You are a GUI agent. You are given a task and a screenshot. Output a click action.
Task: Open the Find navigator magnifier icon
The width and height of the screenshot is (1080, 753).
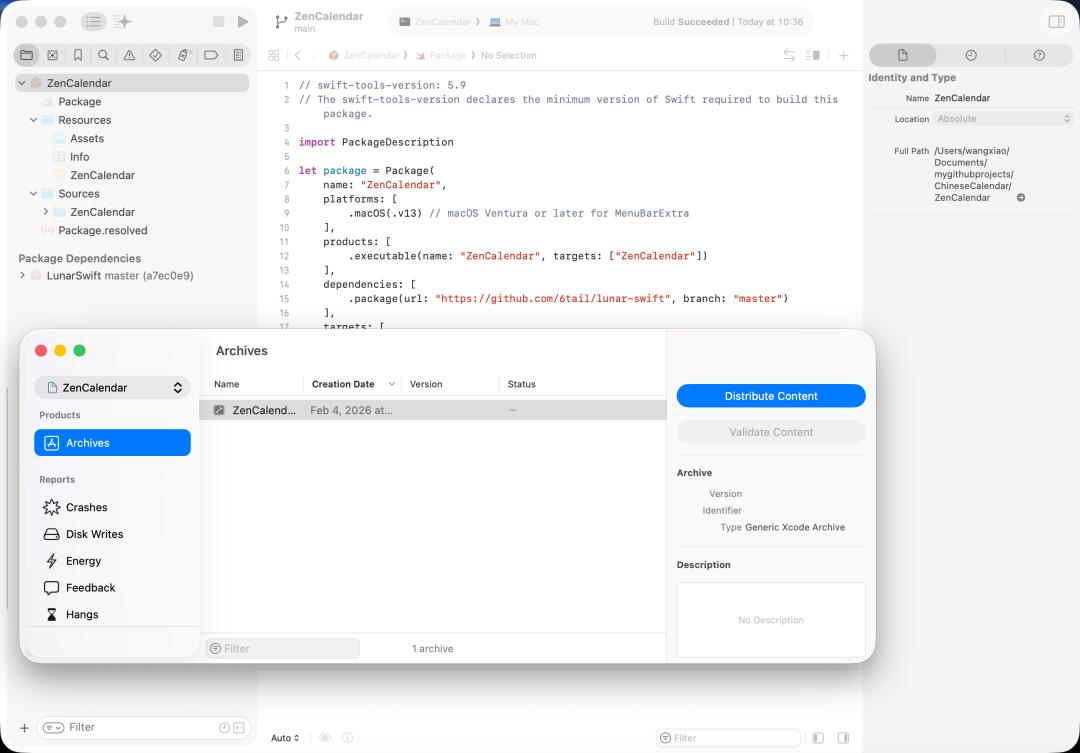pos(104,55)
